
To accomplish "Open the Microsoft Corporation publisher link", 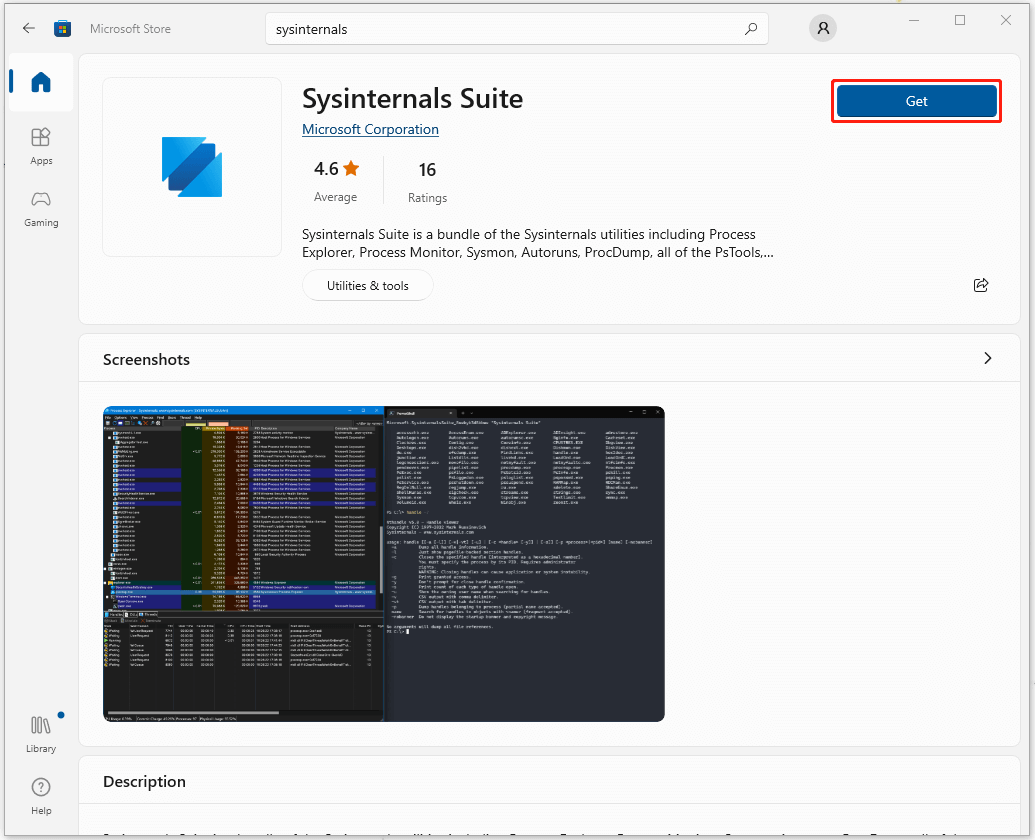I will [370, 129].
